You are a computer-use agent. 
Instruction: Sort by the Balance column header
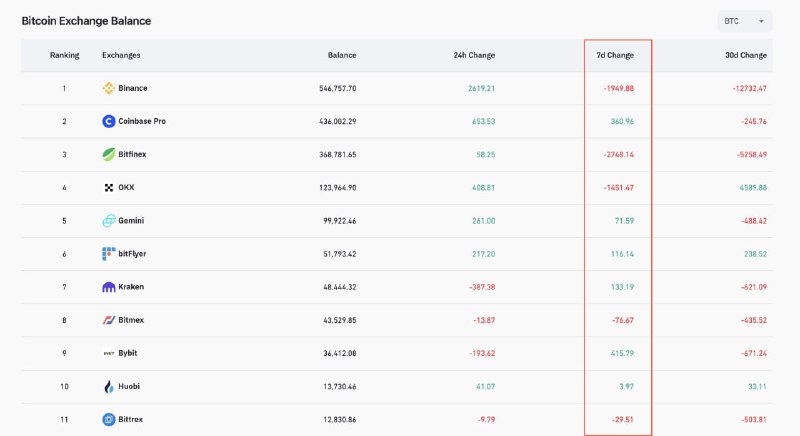[x=342, y=55]
